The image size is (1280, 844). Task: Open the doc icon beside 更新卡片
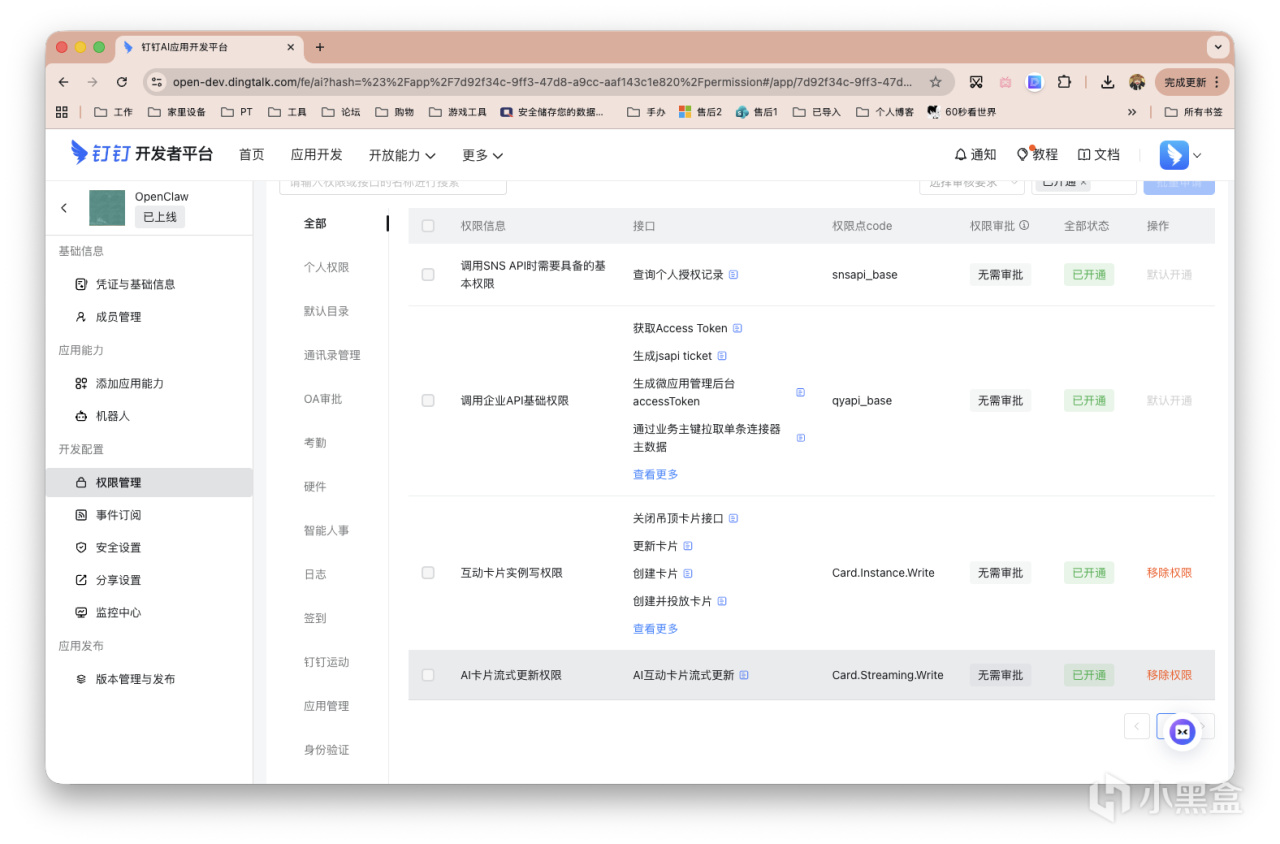coord(688,546)
